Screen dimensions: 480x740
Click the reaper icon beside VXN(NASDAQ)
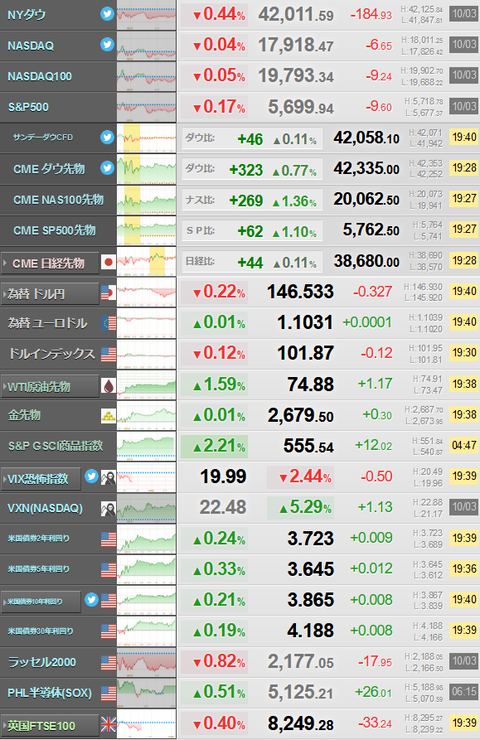point(108,508)
